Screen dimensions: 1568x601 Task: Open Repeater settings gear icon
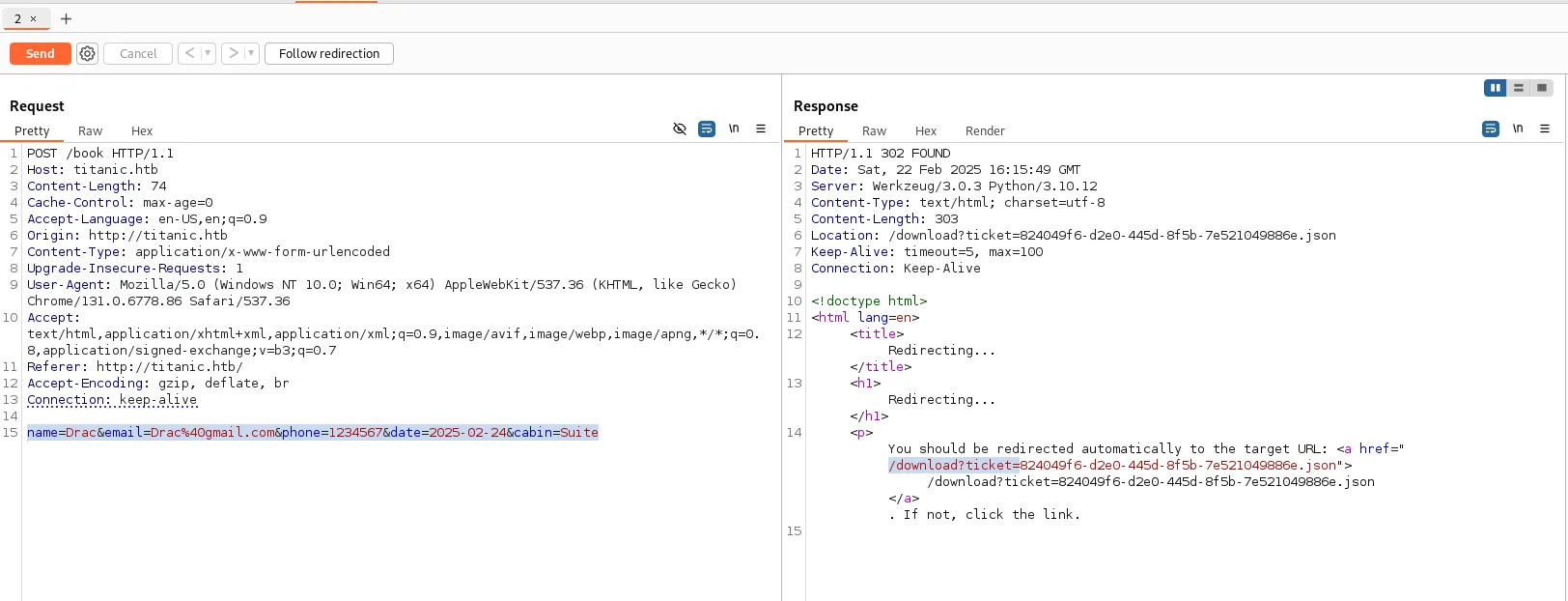88,53
